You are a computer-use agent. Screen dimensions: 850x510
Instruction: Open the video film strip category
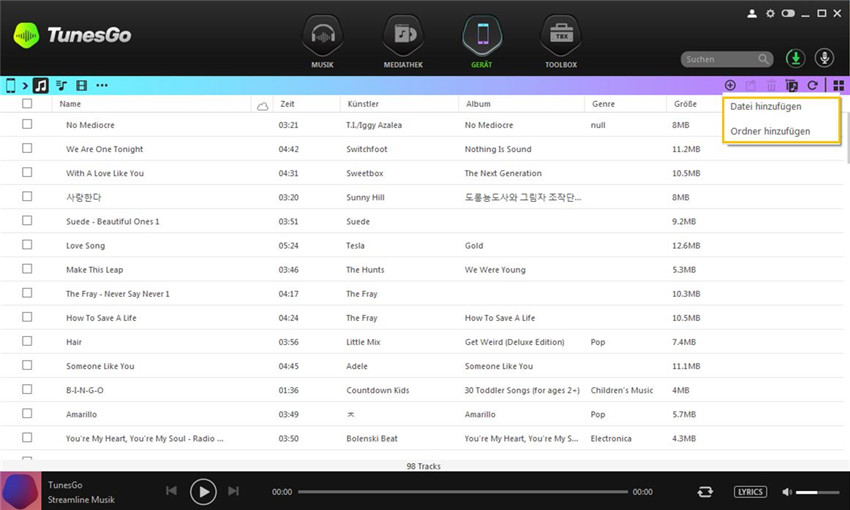coord(81,86)
